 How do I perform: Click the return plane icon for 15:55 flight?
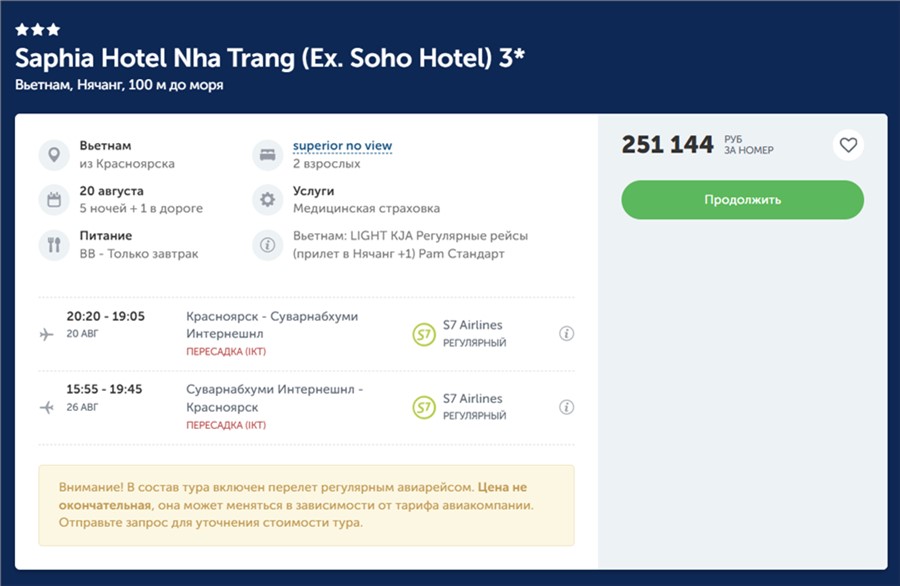[x=47, y=407]
